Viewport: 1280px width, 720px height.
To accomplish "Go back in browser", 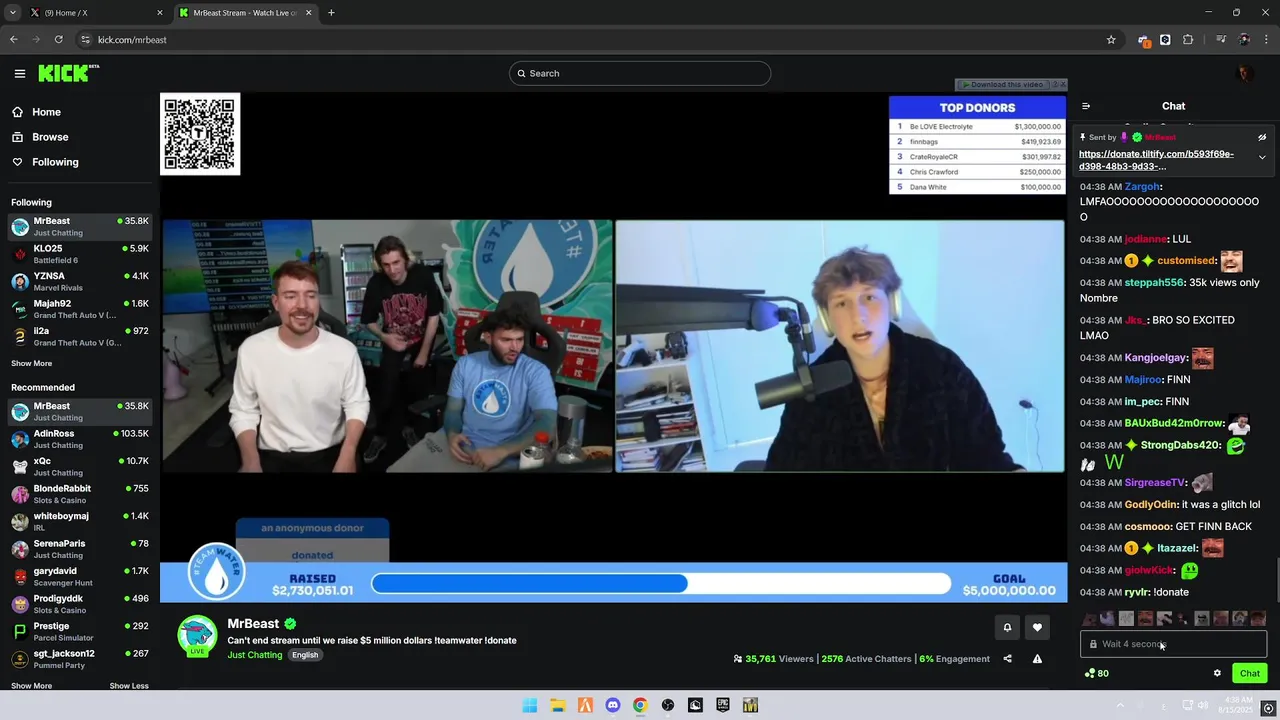I will (14, 40).
